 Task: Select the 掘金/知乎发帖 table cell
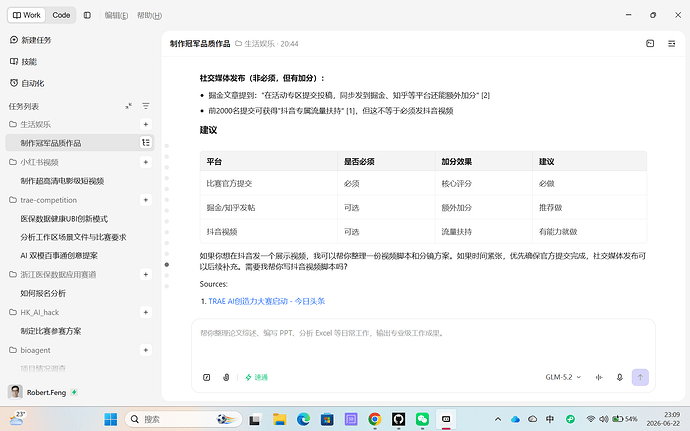pyautogui.click(x=268, y=207)
